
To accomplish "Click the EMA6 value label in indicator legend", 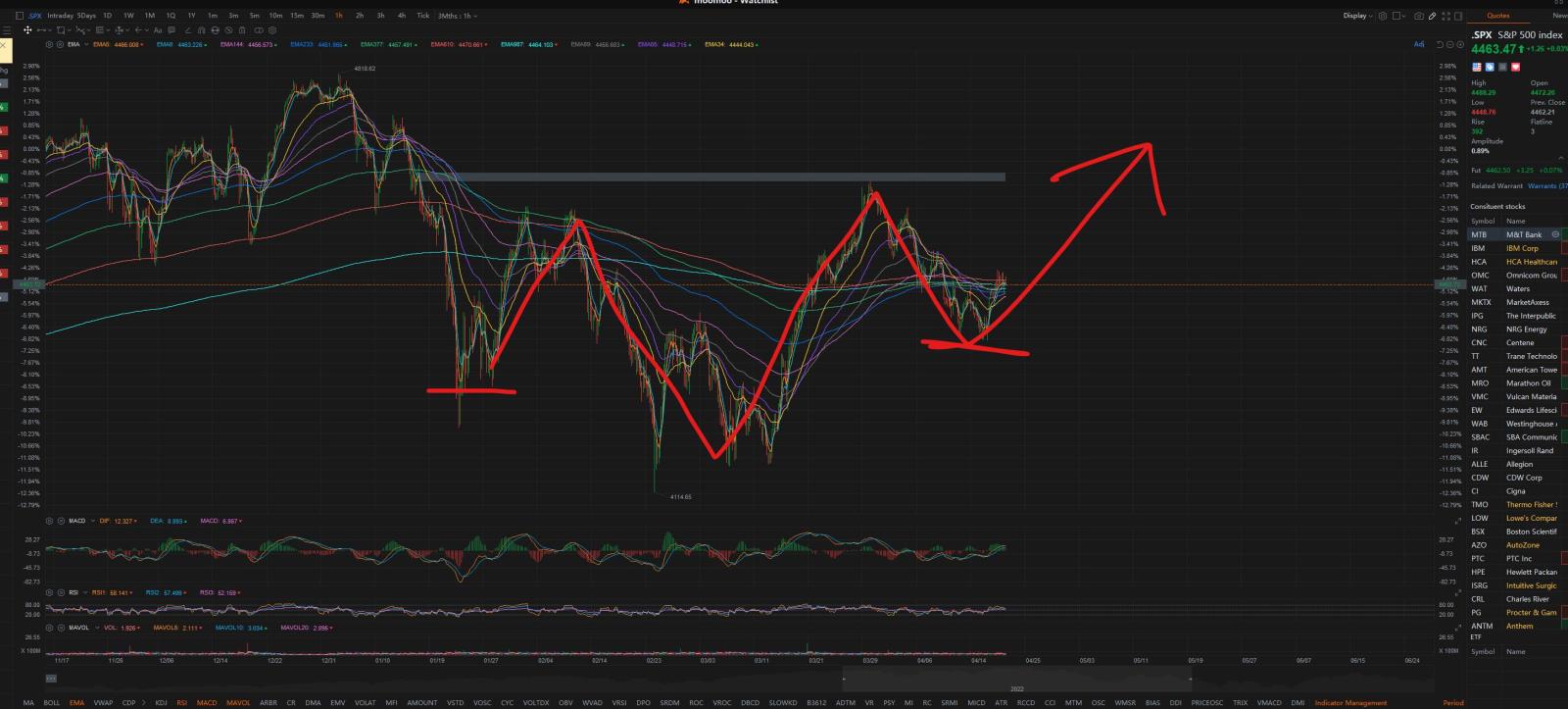I will click(x=118, y=44).
